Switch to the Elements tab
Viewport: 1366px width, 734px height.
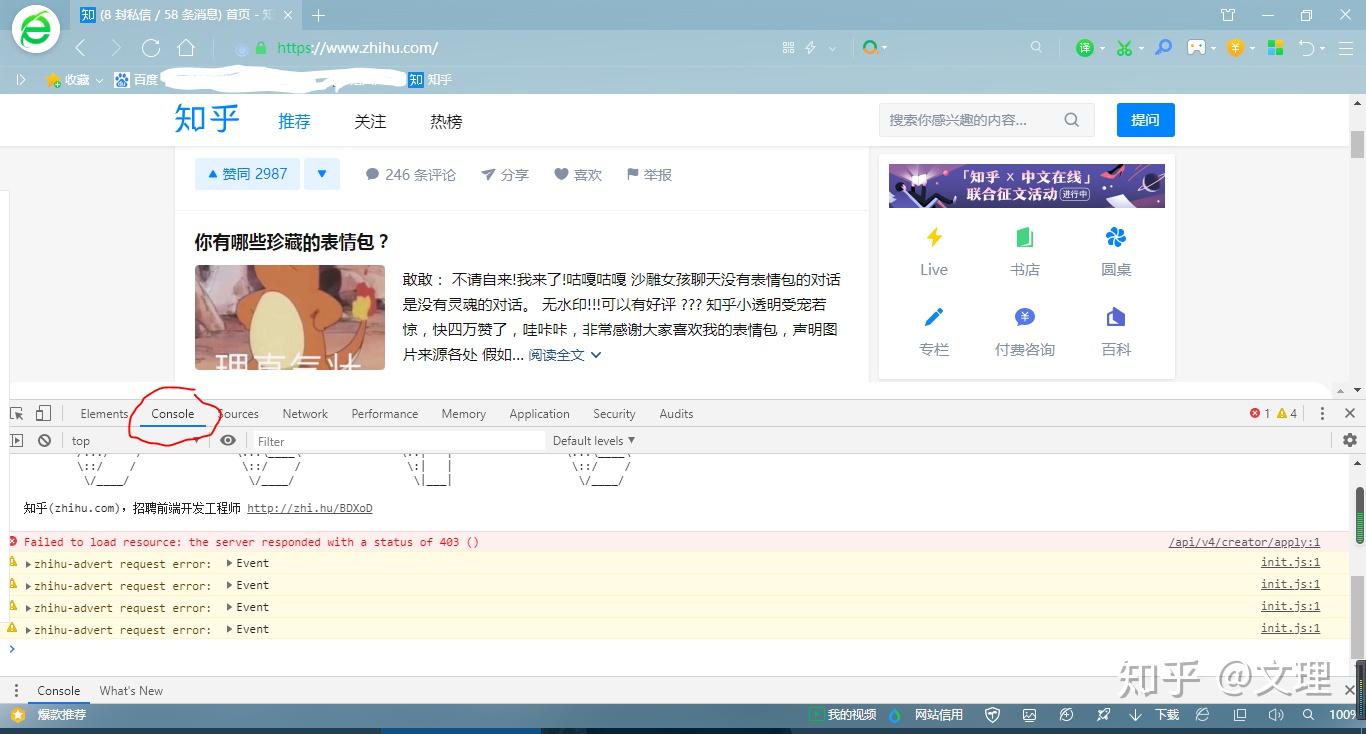(104, 413)
